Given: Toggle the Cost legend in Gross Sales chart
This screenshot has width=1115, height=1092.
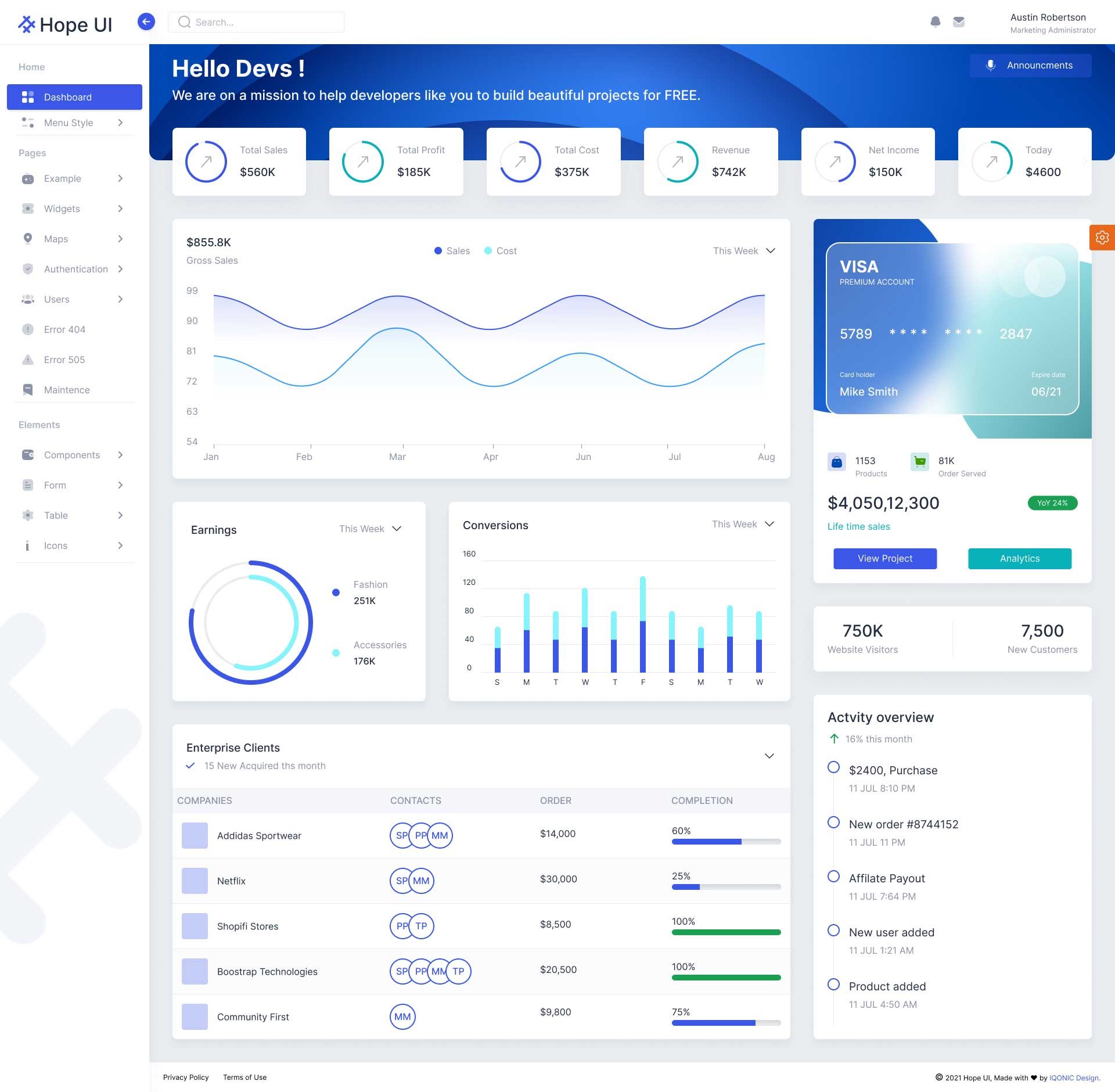Looking at the screenshot, I should pyautogui.click(x=501, y=251).
